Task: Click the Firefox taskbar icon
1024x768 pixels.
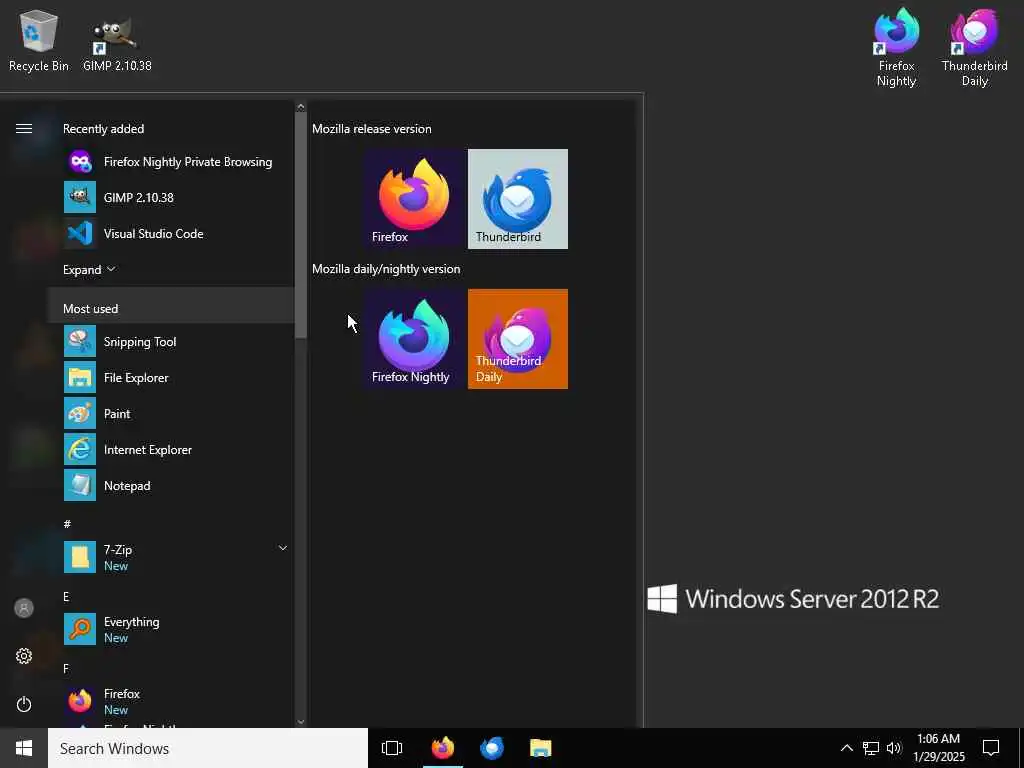Action: point(443,748)
